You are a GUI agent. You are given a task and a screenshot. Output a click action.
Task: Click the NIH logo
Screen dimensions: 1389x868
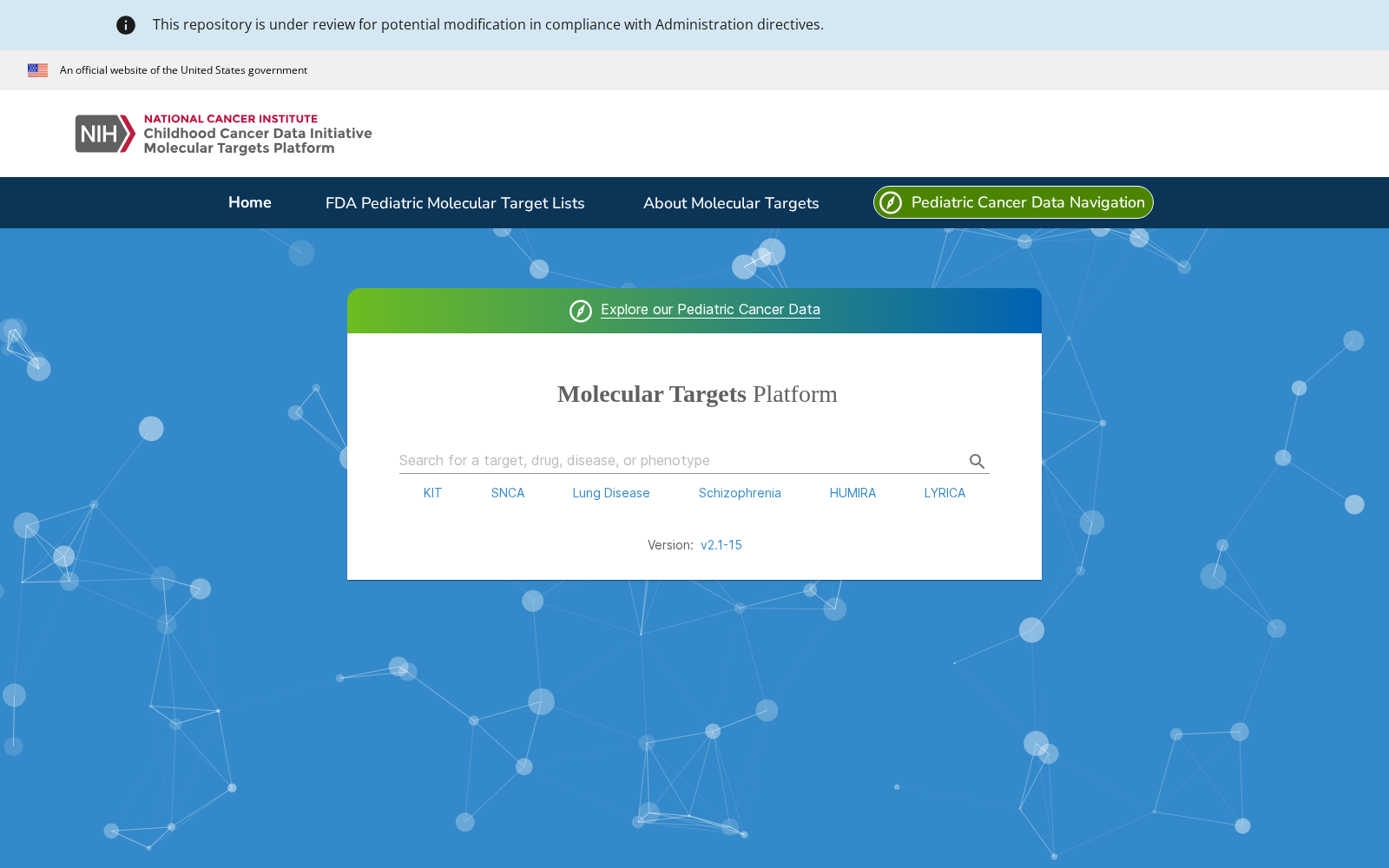point(105,134)
